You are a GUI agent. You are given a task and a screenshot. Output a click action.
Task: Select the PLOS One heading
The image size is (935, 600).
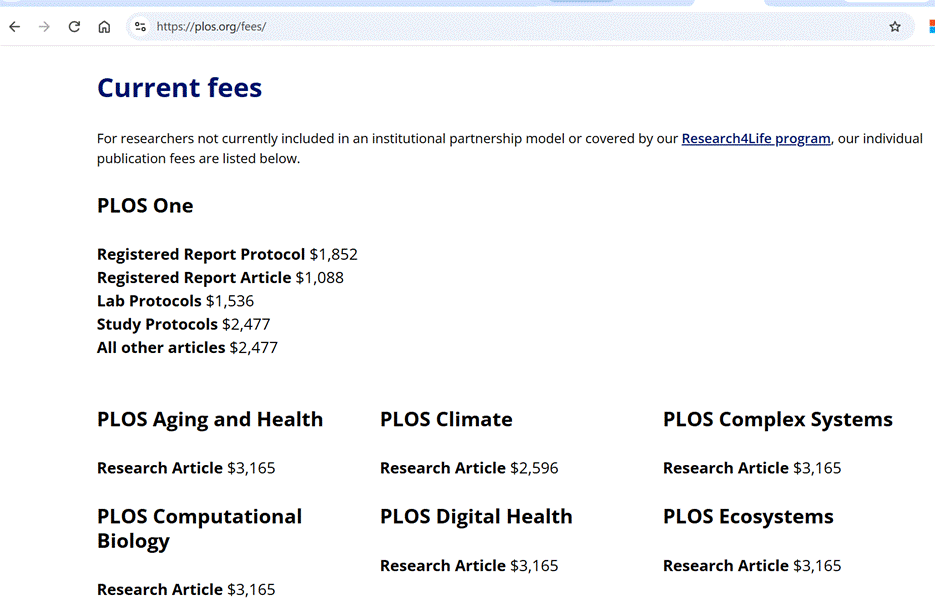click(x=145, y=206)
